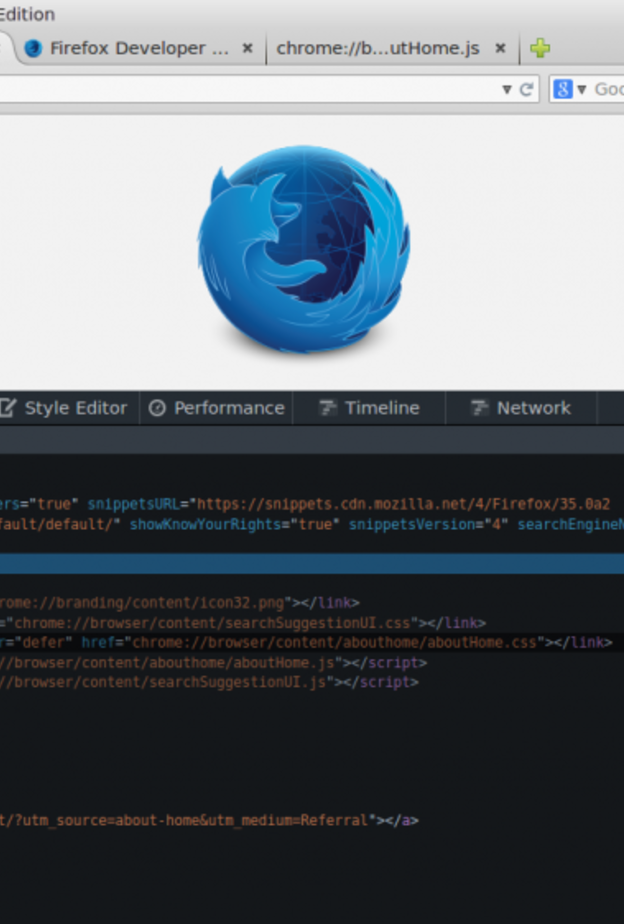
Task: Click the Google search engine icon
Action: tap(562, 89)
